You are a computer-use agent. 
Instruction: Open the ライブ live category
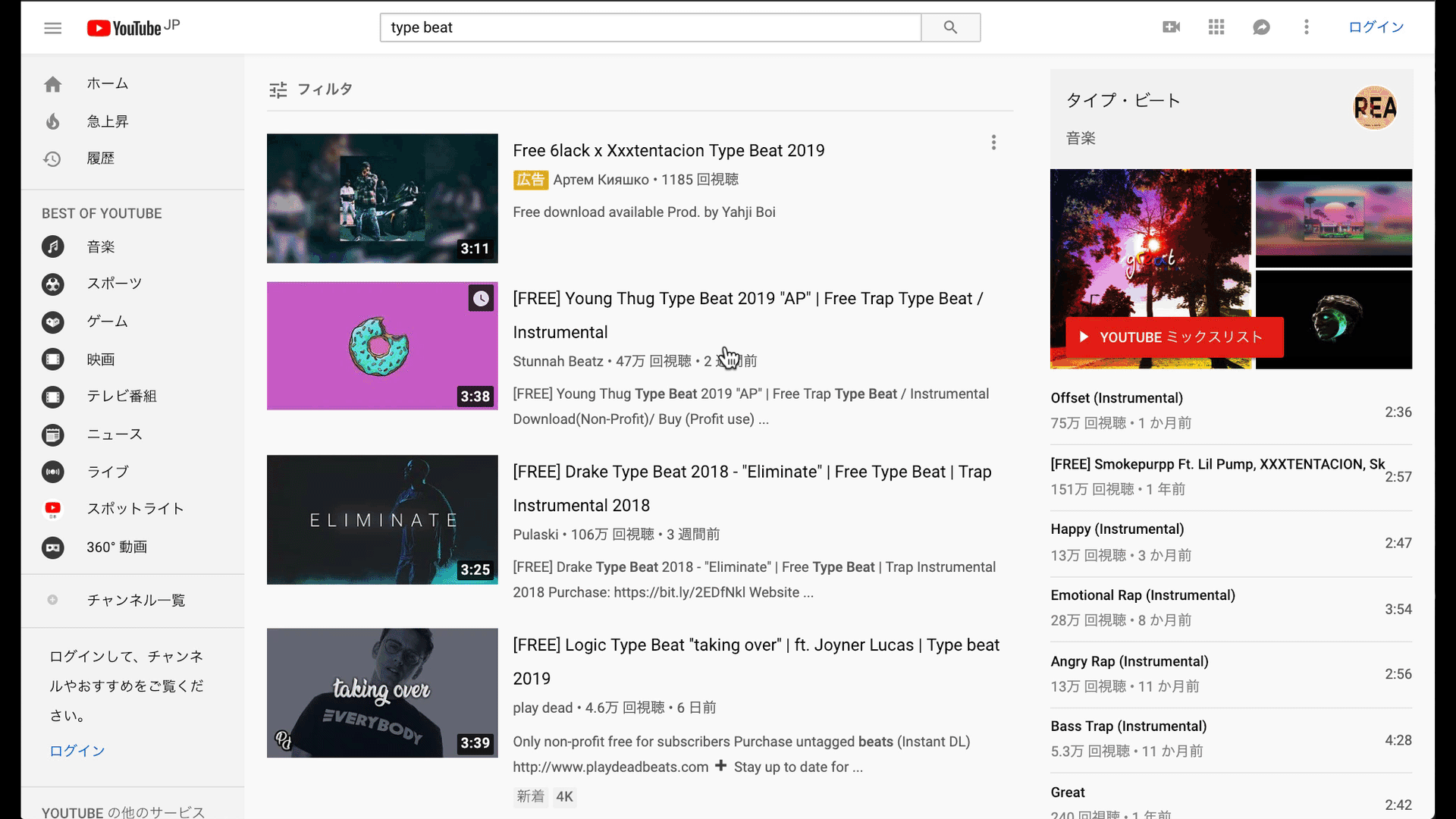[107, 472]
